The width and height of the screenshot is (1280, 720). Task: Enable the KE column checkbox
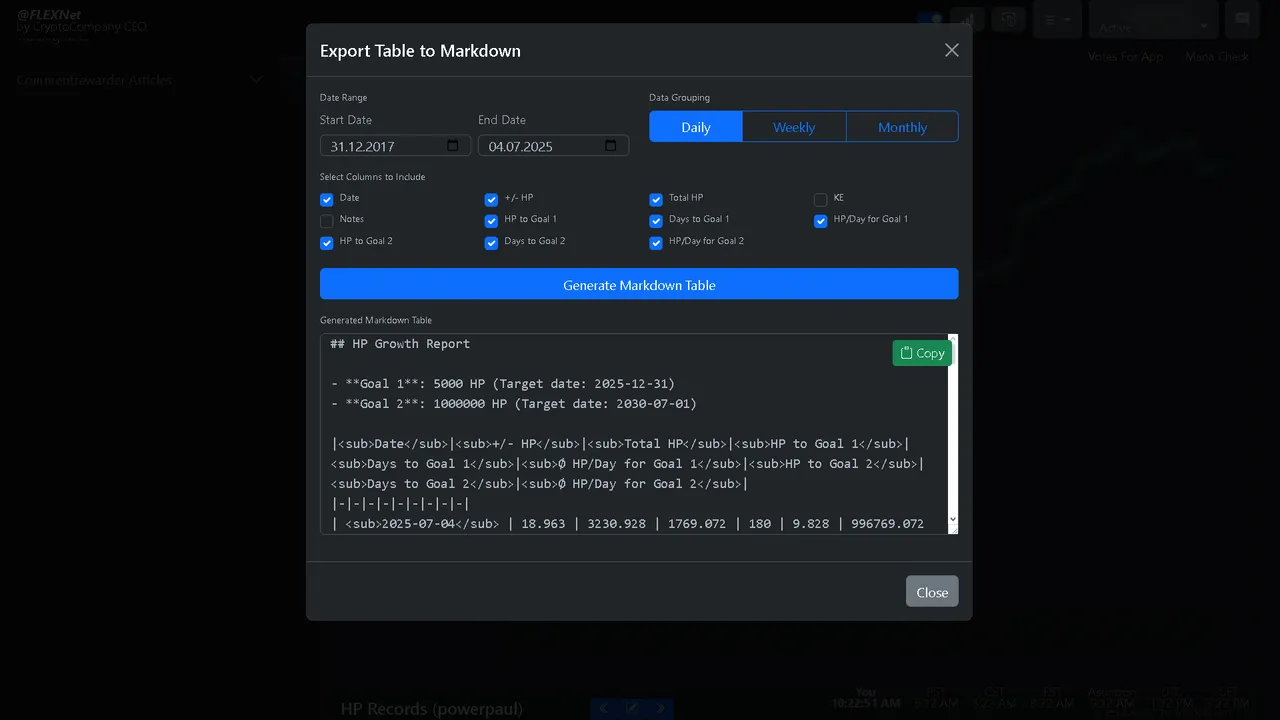pos(821,199)
